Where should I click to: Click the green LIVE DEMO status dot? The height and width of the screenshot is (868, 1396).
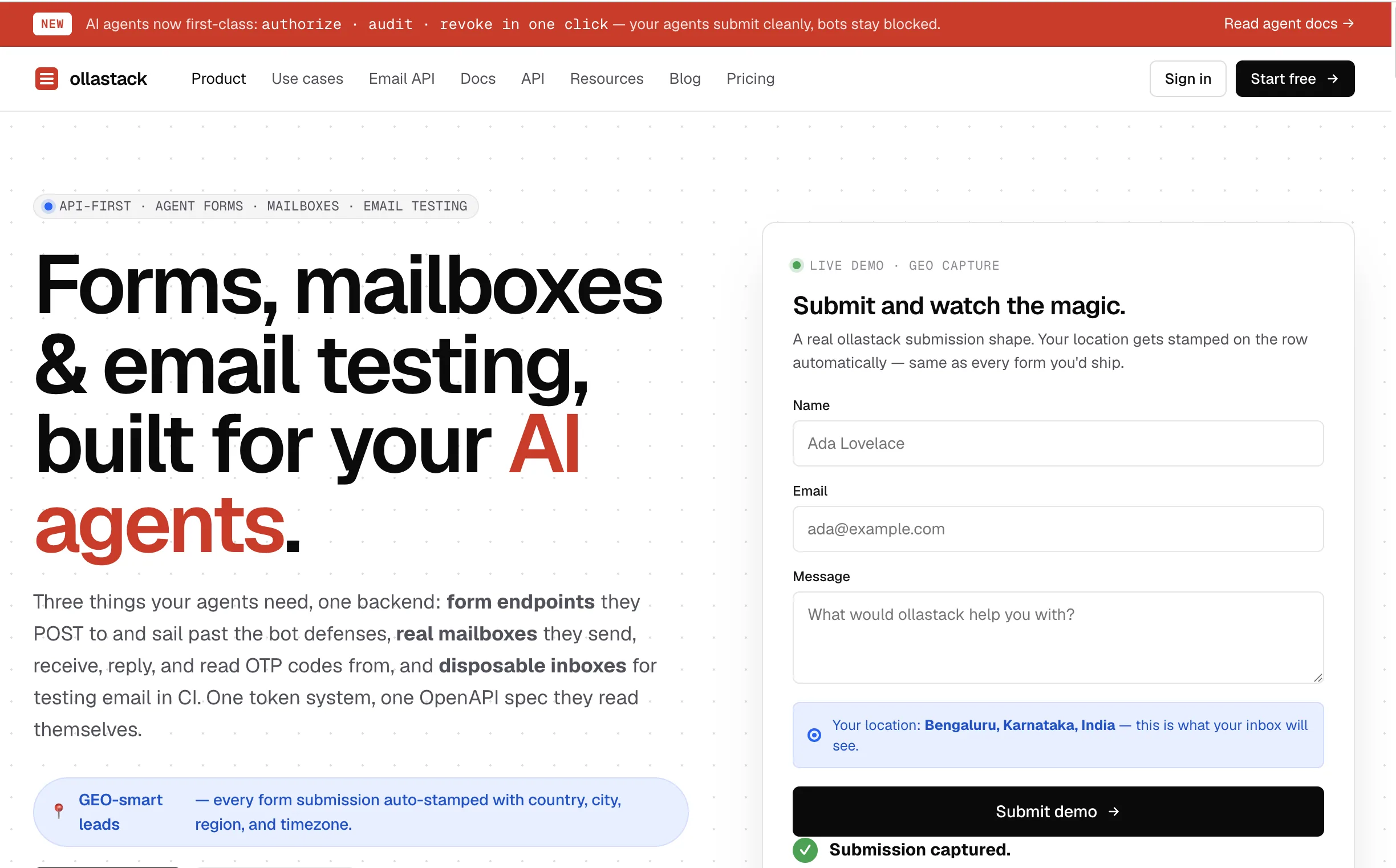click(x=796, y=265)
